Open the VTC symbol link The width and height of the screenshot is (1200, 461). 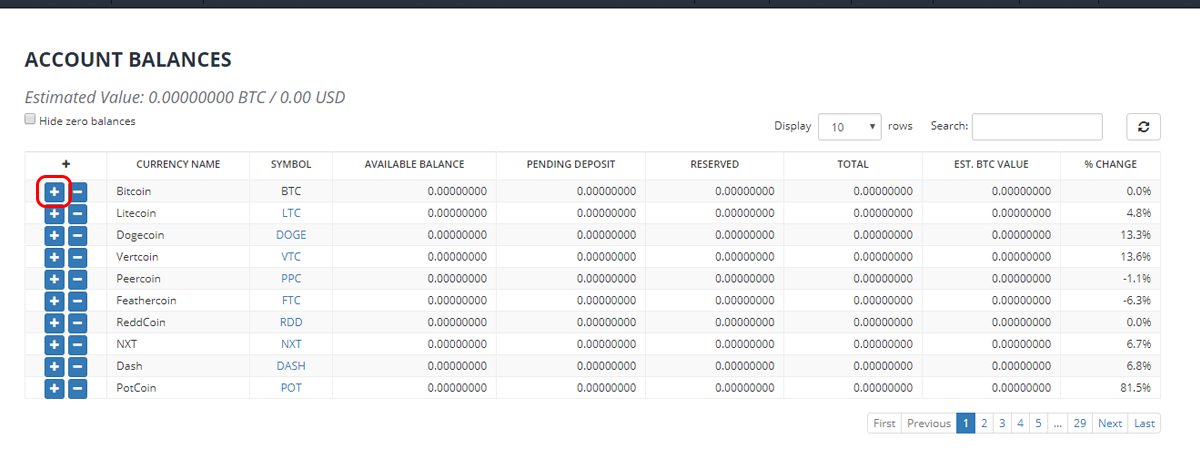pos(291,257)
